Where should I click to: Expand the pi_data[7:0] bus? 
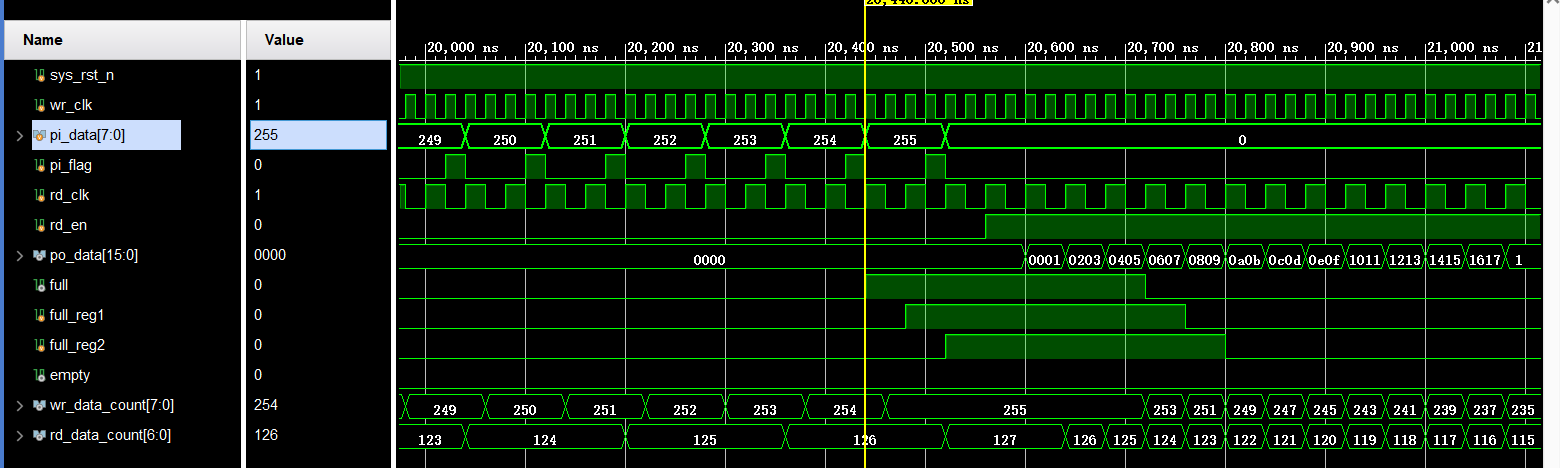[x=19, y=135]
